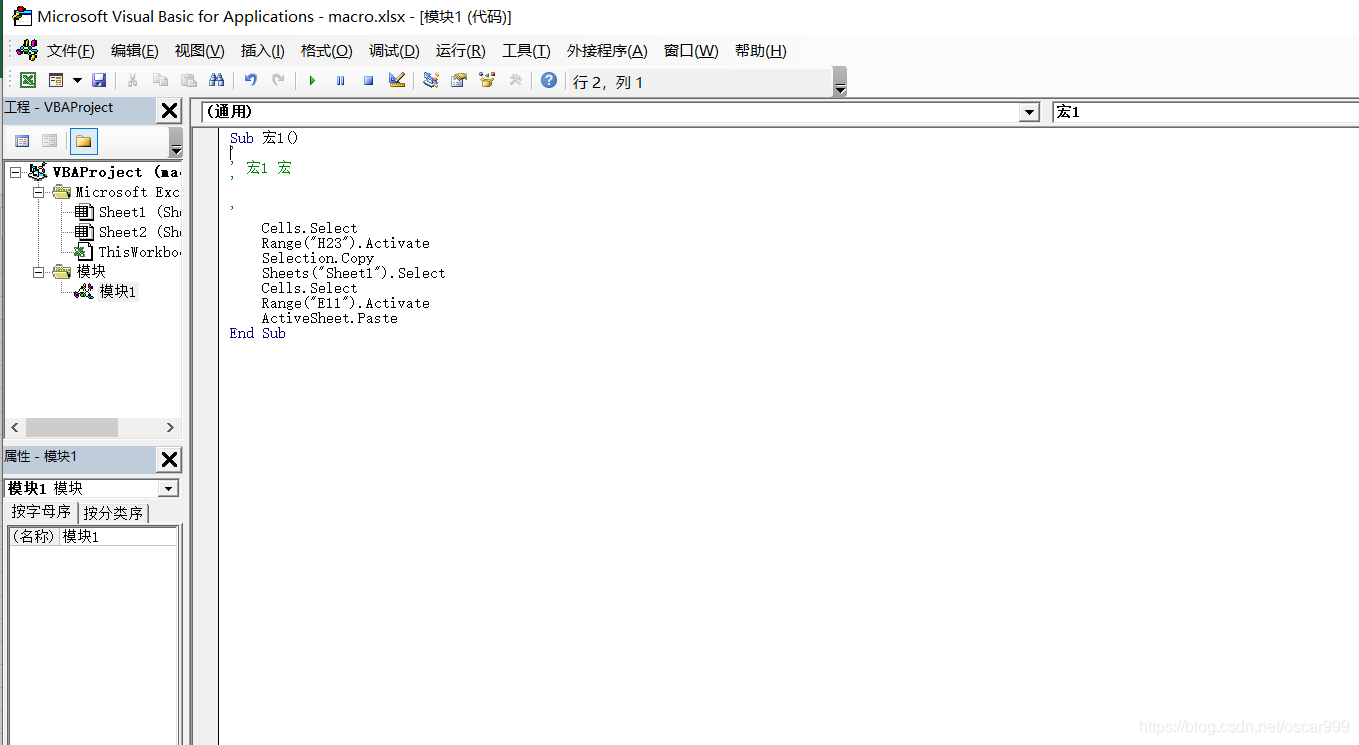Close the 工程 - VBAProject panel

[170, 111]
